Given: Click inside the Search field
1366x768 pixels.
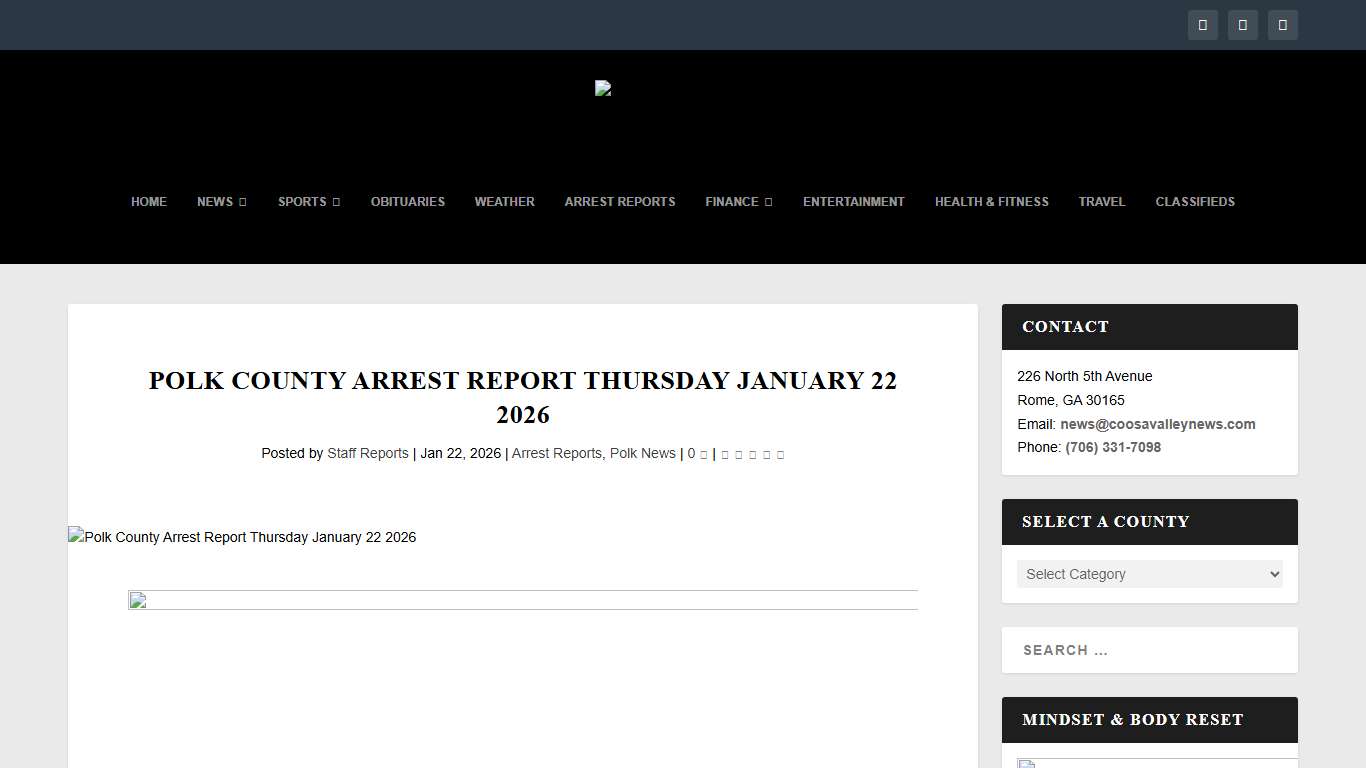Looking at the screenshot, I should (1149, 650).
